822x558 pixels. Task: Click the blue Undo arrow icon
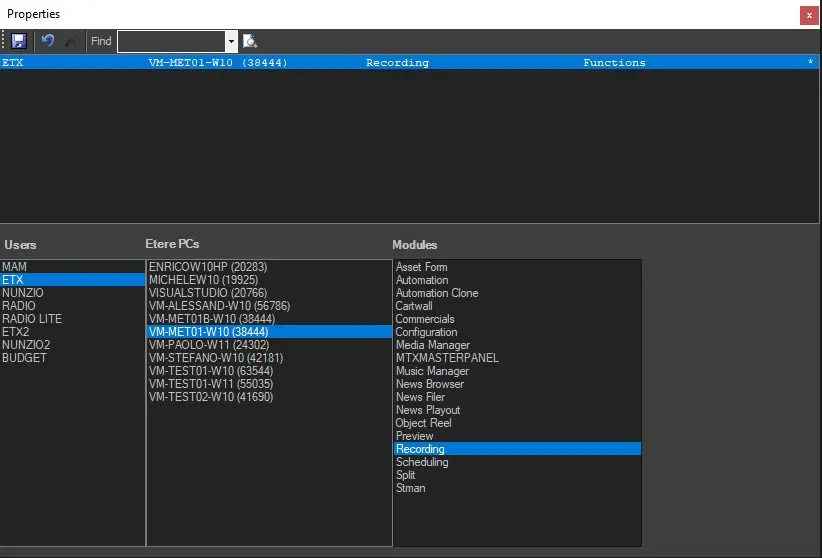pyautogui.click(x=47, y=41)
